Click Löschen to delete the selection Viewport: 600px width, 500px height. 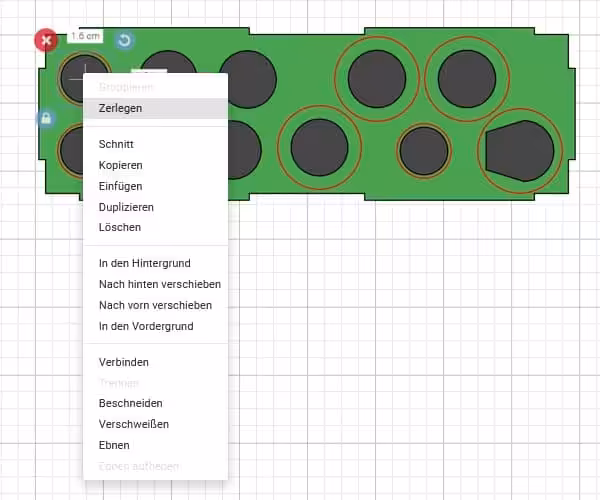click(120, 227)
